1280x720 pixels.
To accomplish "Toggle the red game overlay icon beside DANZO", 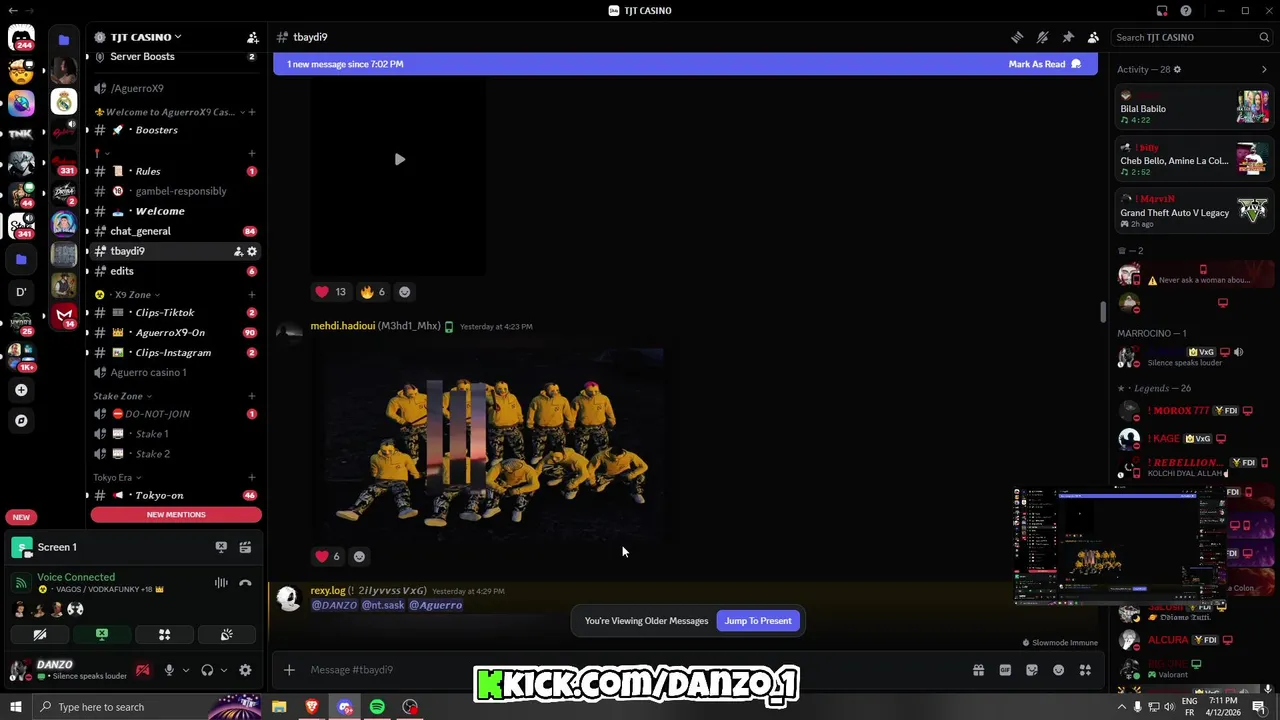I will (143, 670).
